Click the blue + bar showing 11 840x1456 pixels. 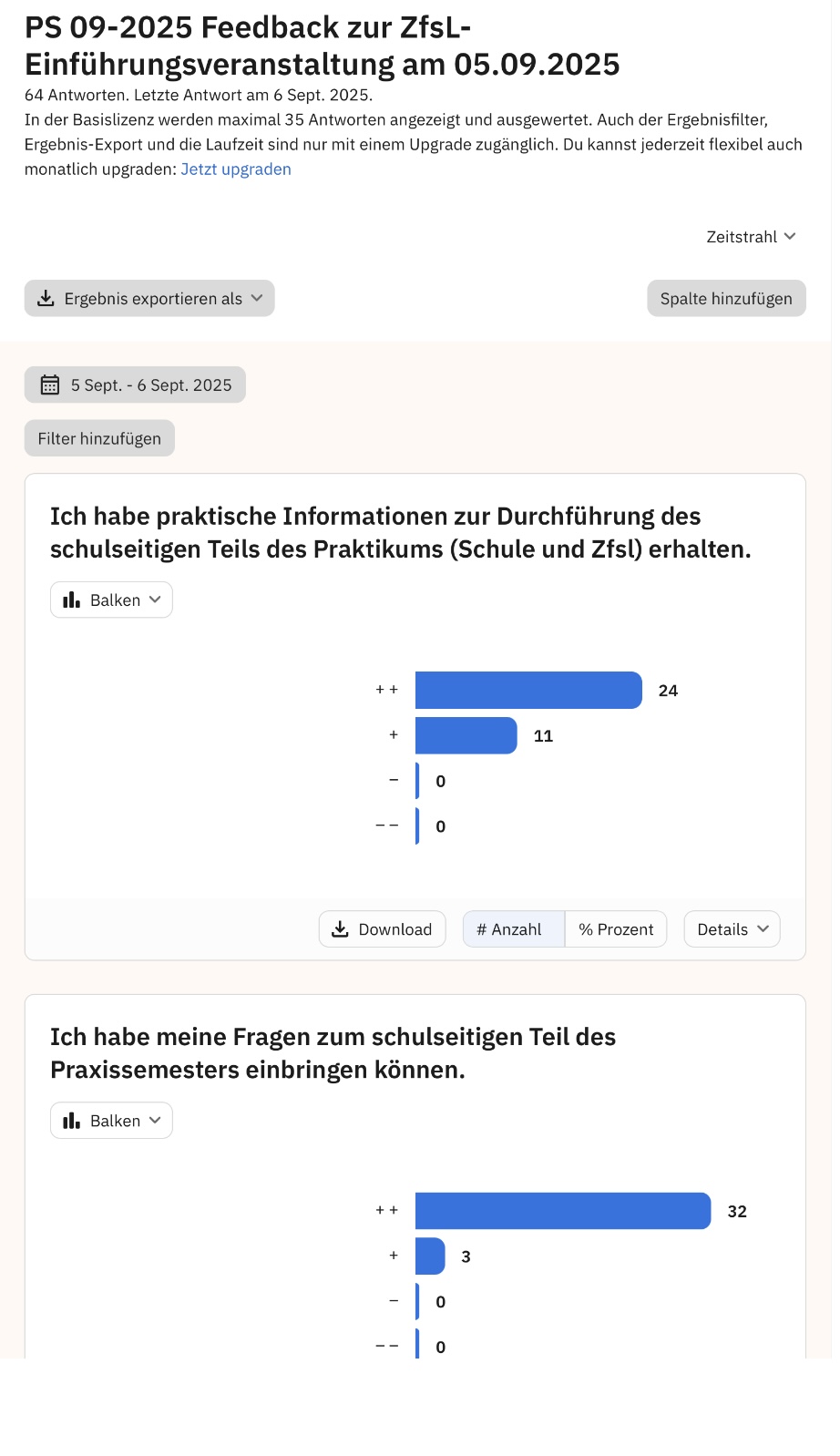point(466,735)
